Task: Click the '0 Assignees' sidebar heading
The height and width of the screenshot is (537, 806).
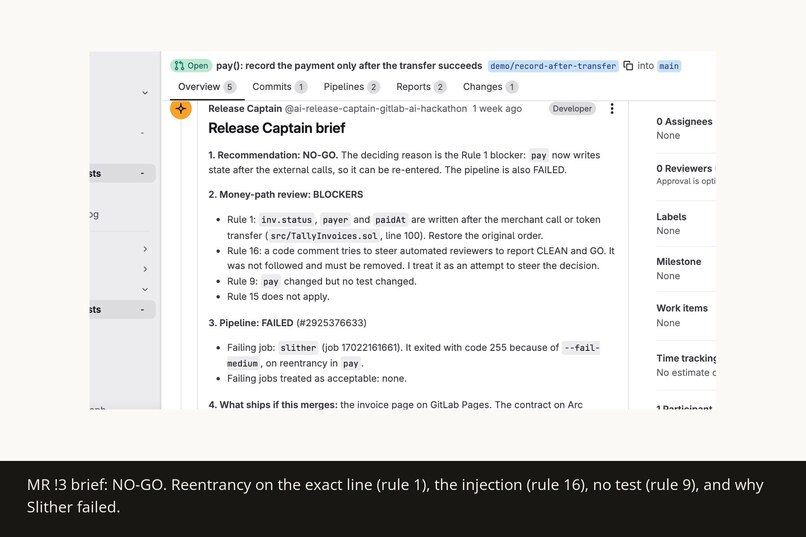Action: 684,122
